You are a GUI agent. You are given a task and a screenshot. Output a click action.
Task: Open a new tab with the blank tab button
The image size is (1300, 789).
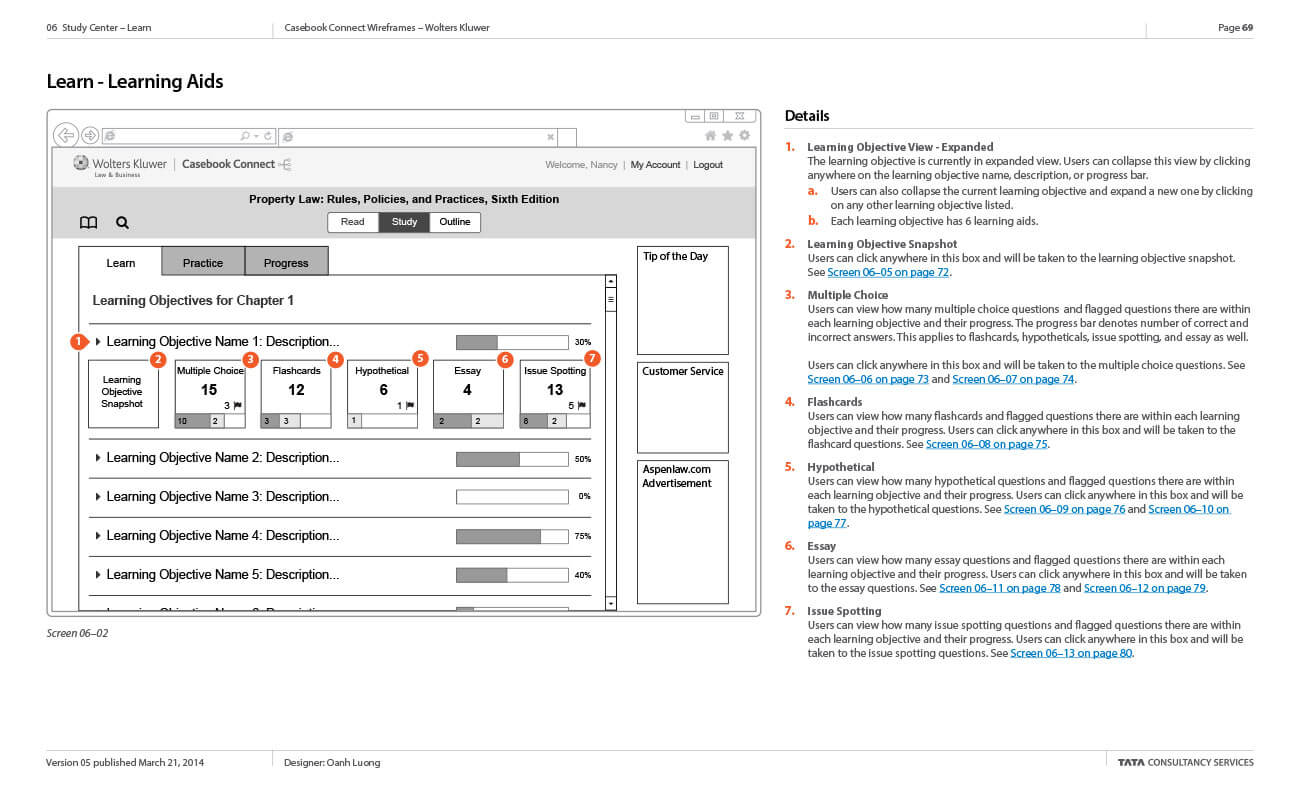click(567, 137)
